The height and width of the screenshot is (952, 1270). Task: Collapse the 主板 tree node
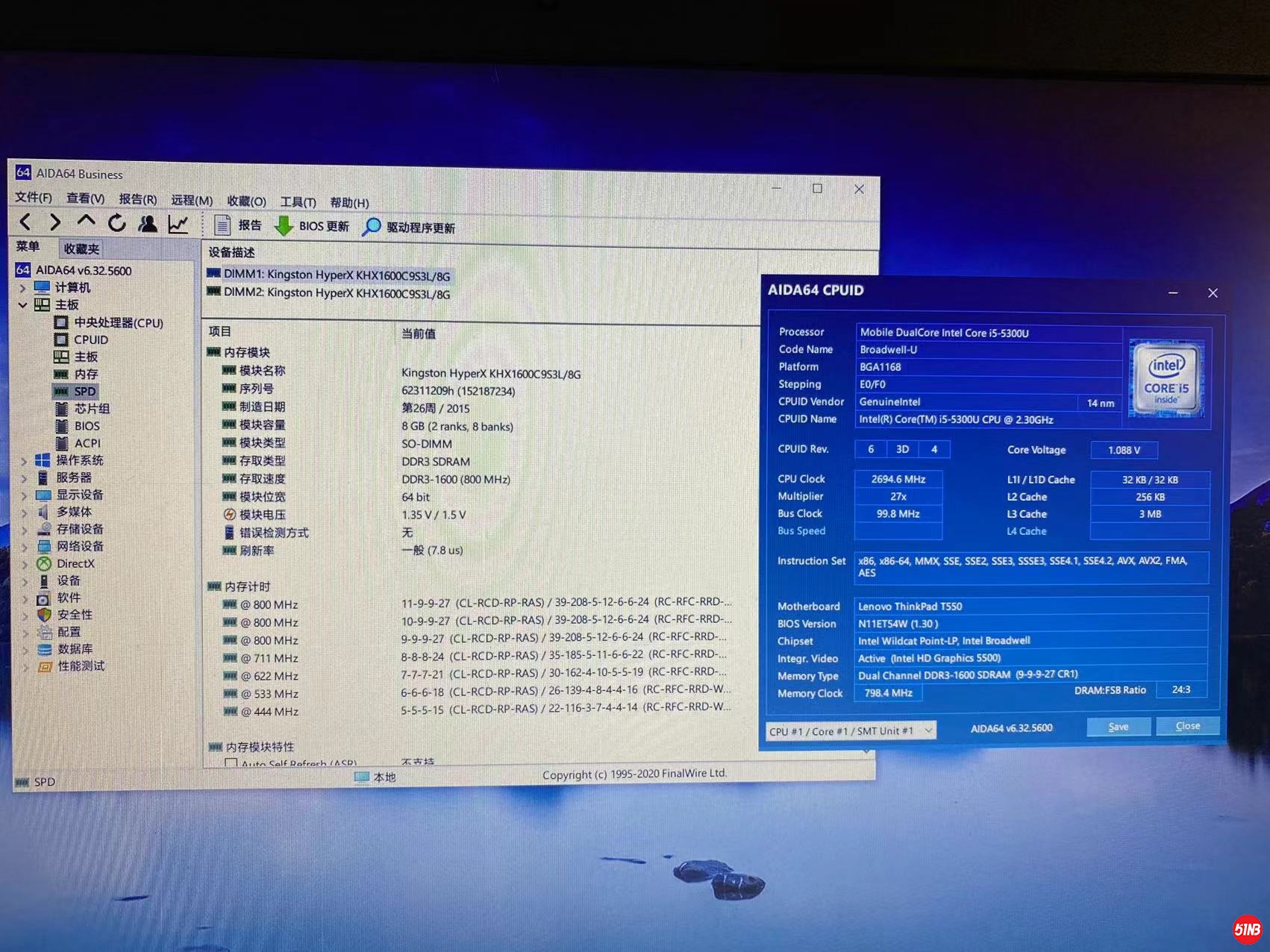click(22, 304)
